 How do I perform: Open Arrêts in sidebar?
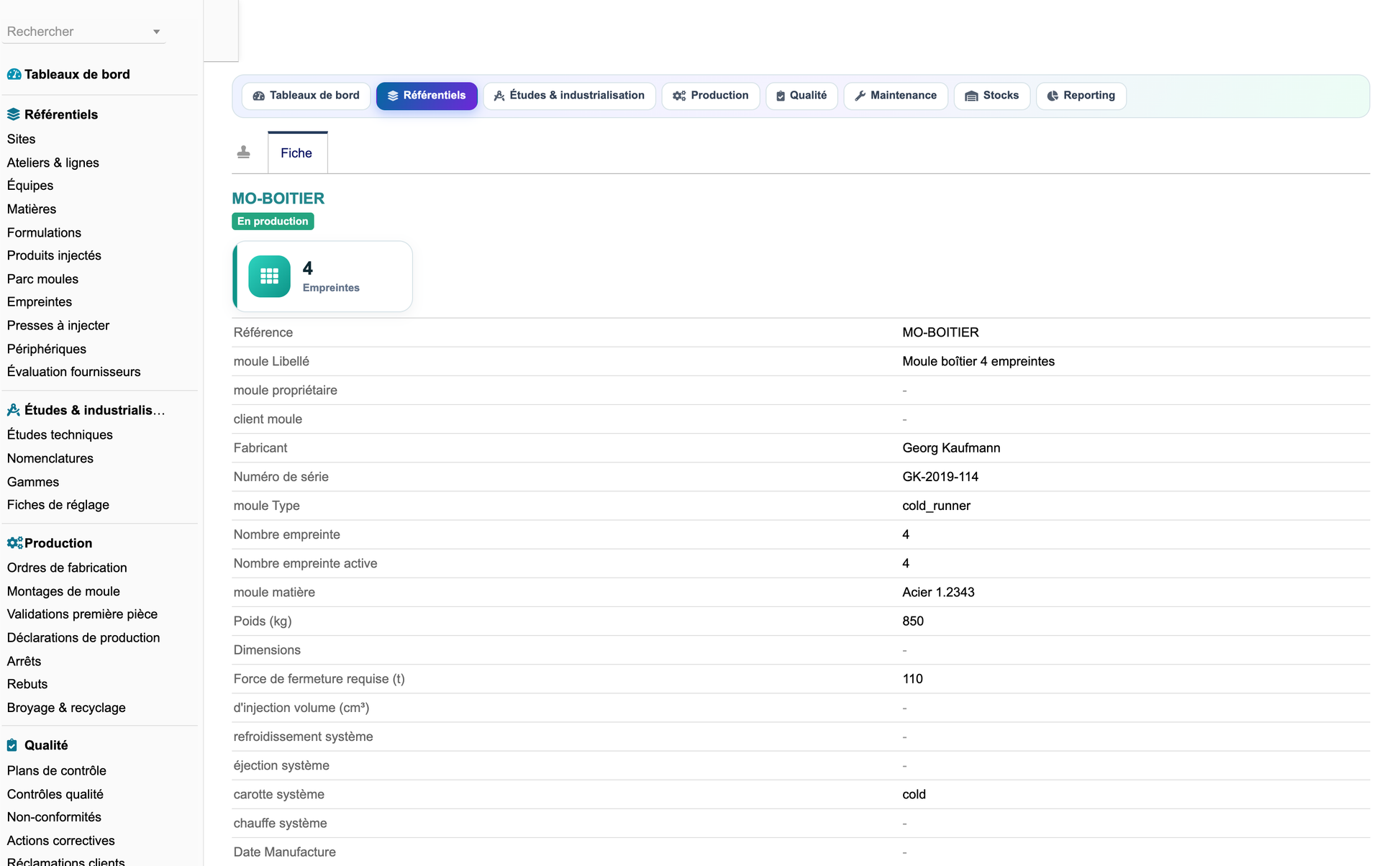tap(24, 661)
